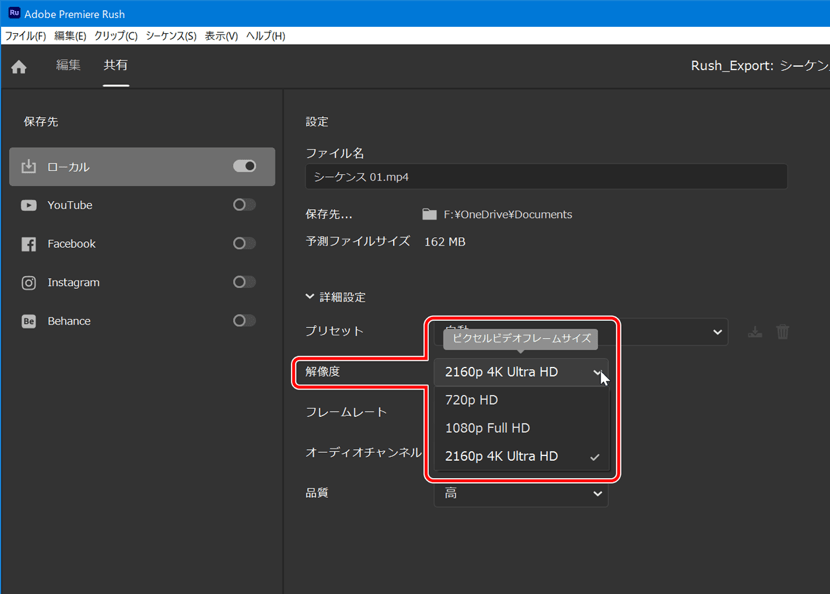Screen dimensions: 830x594
Task: Pick the checked 2160p 4K Ultra HD option
Action: 522,456
